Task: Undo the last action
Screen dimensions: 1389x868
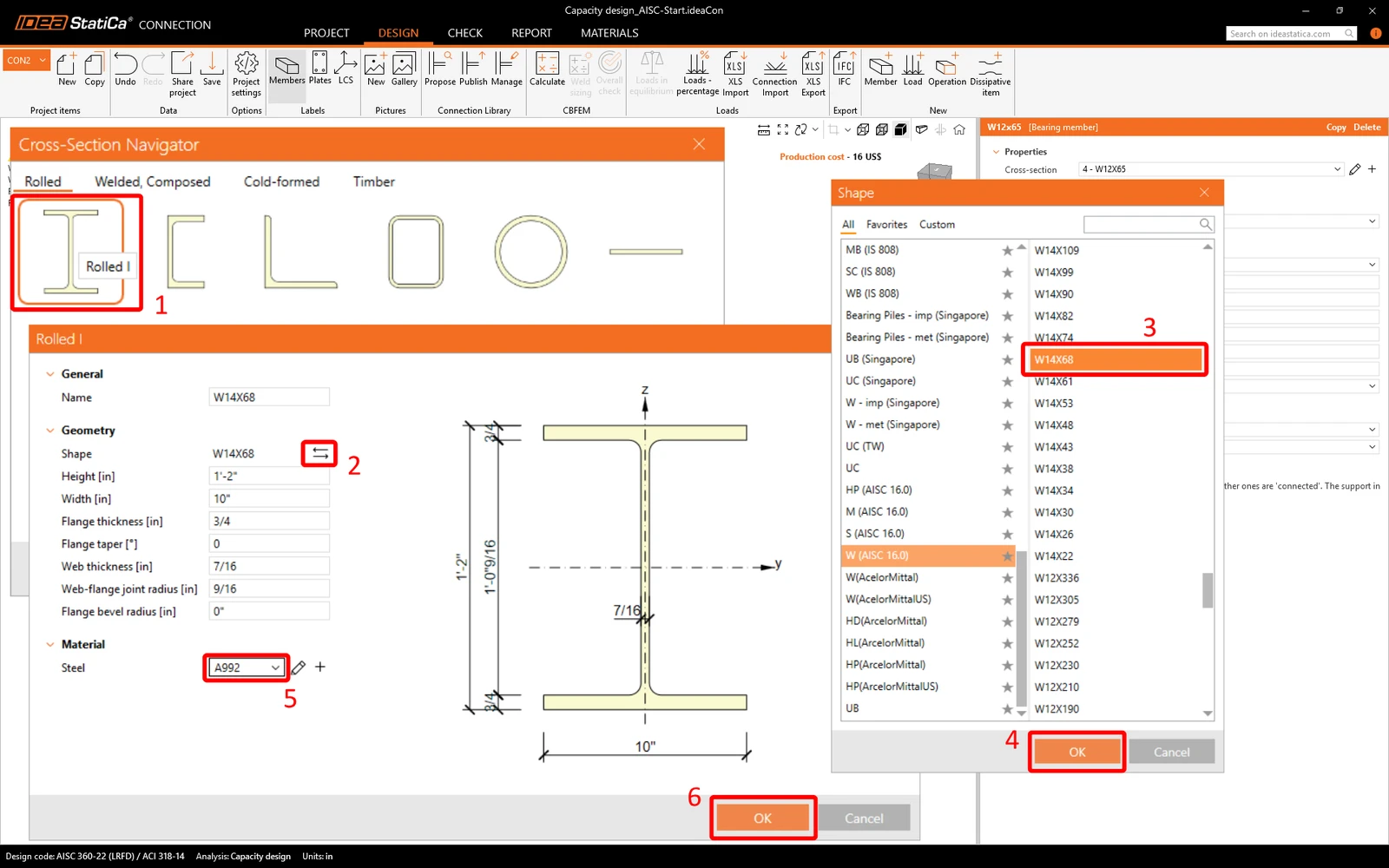Action: click(125, 69)
